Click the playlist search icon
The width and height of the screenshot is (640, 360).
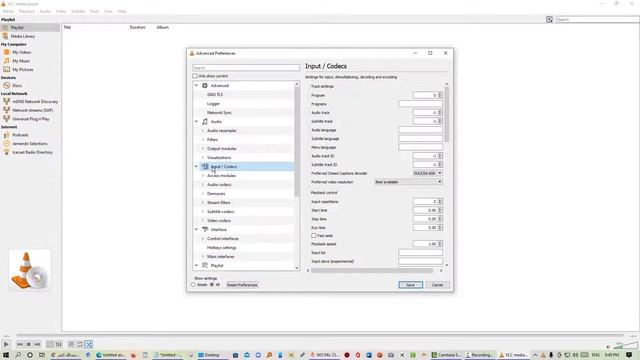[x=549, y=19]
